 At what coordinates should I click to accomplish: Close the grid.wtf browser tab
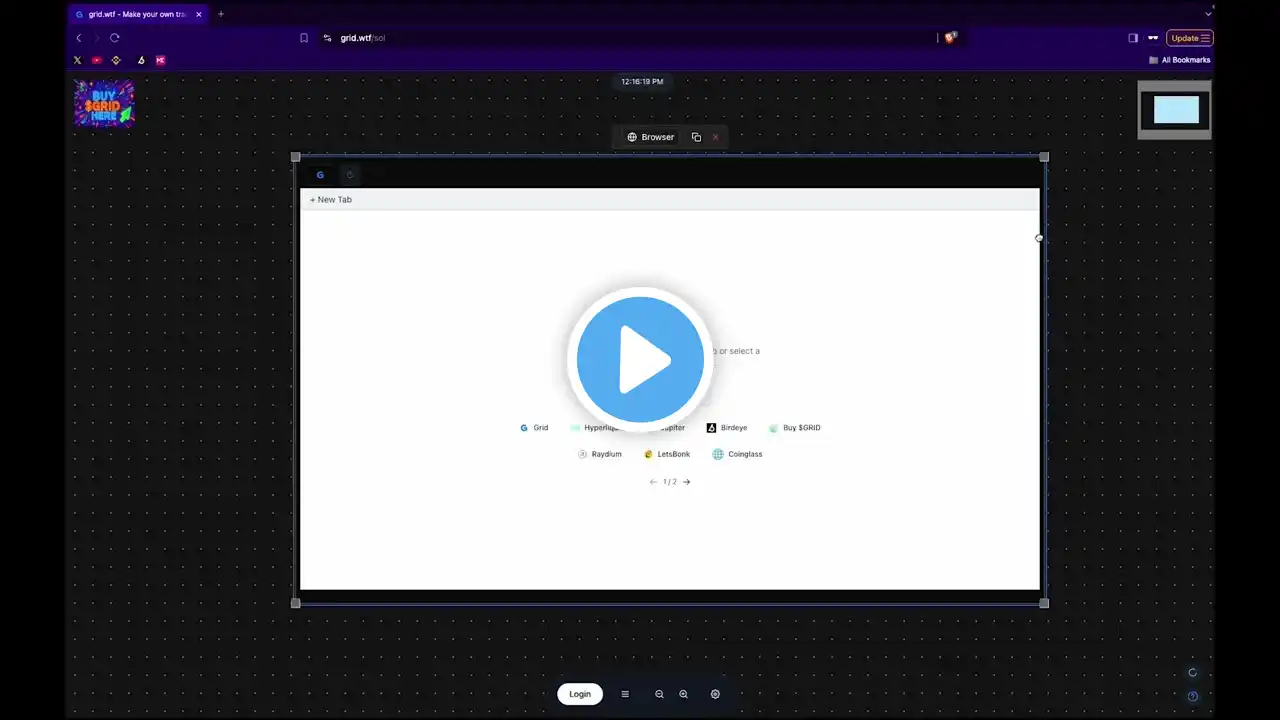click(199, 14)
